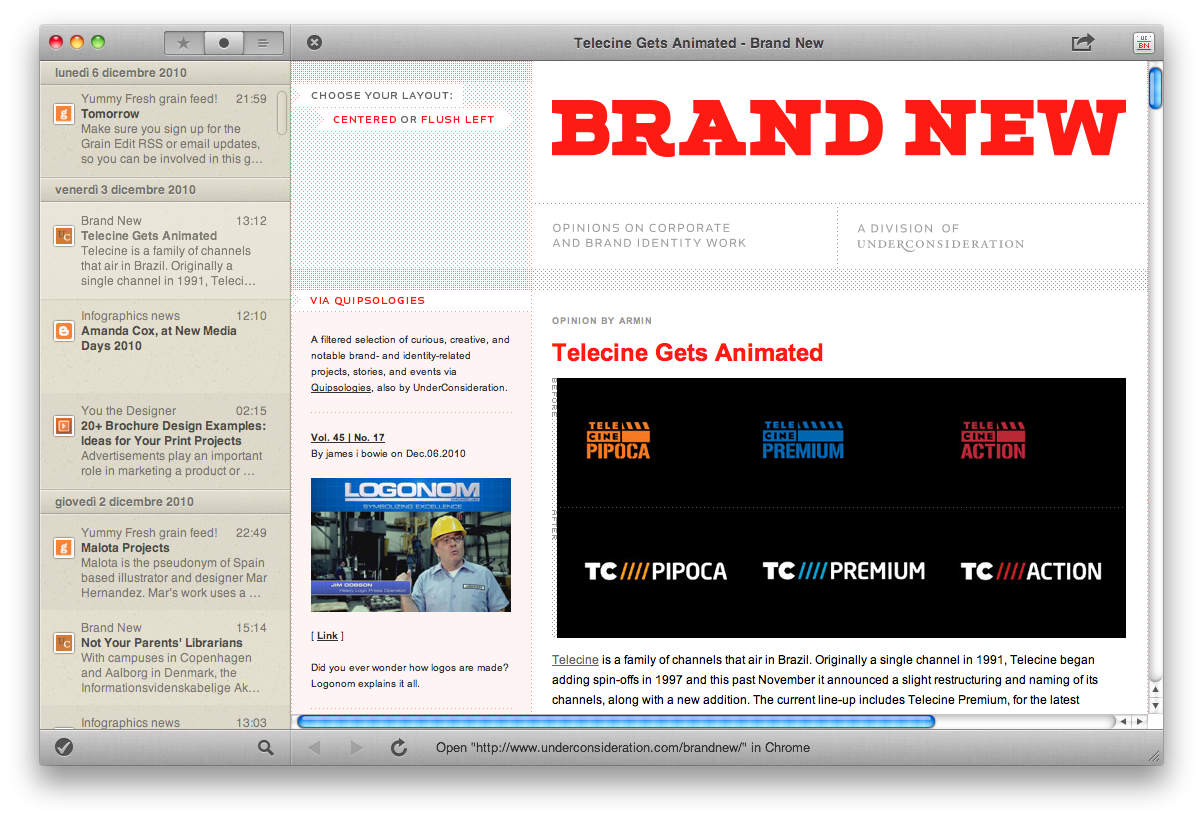Follow the underlined Telecine link in the article body
Viewport: 1203px width, 820px height.
575,660
